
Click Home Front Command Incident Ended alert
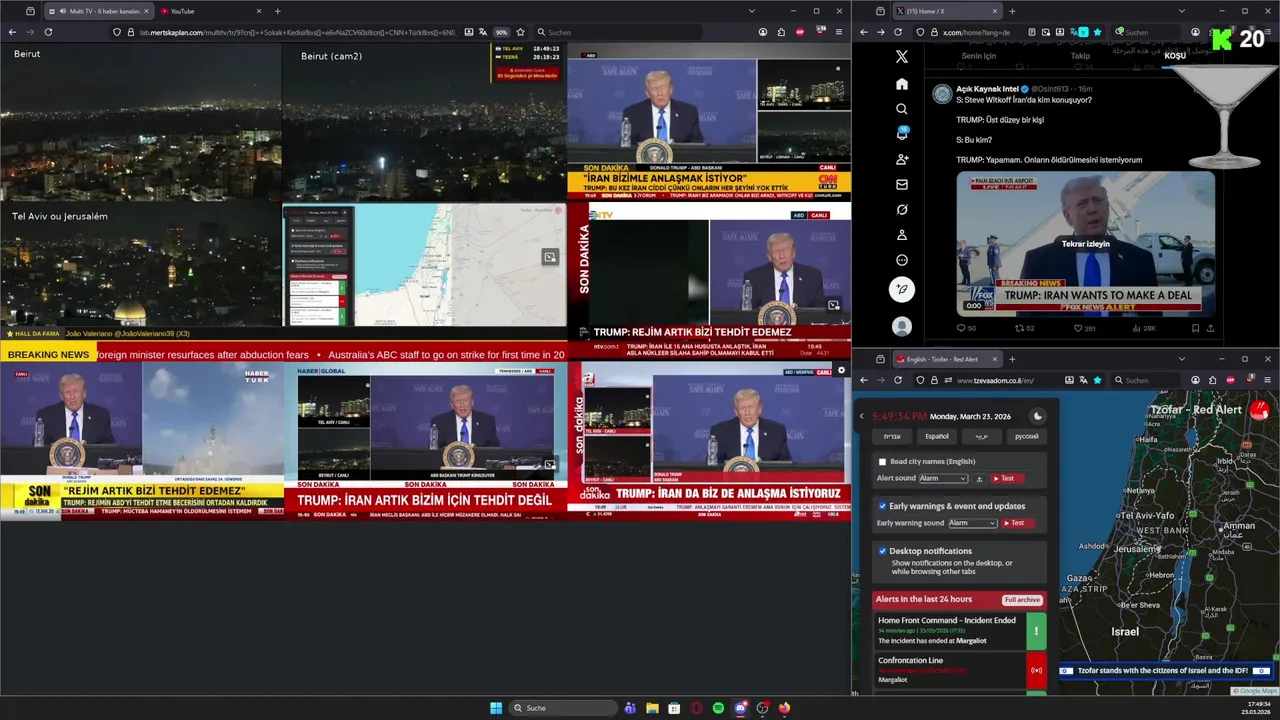[x=960, y=630]
